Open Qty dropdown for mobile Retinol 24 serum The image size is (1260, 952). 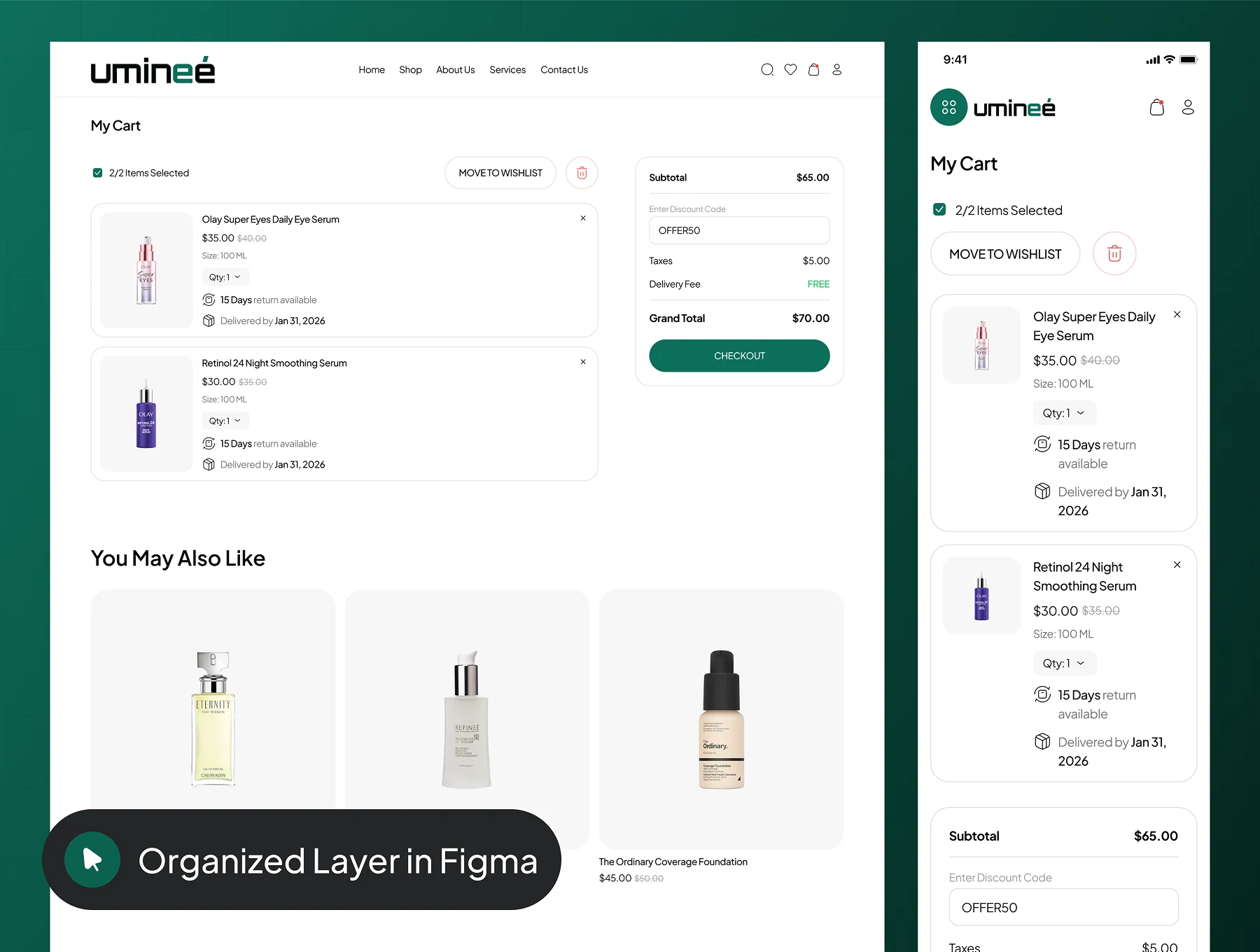(x=1065, y=663)
